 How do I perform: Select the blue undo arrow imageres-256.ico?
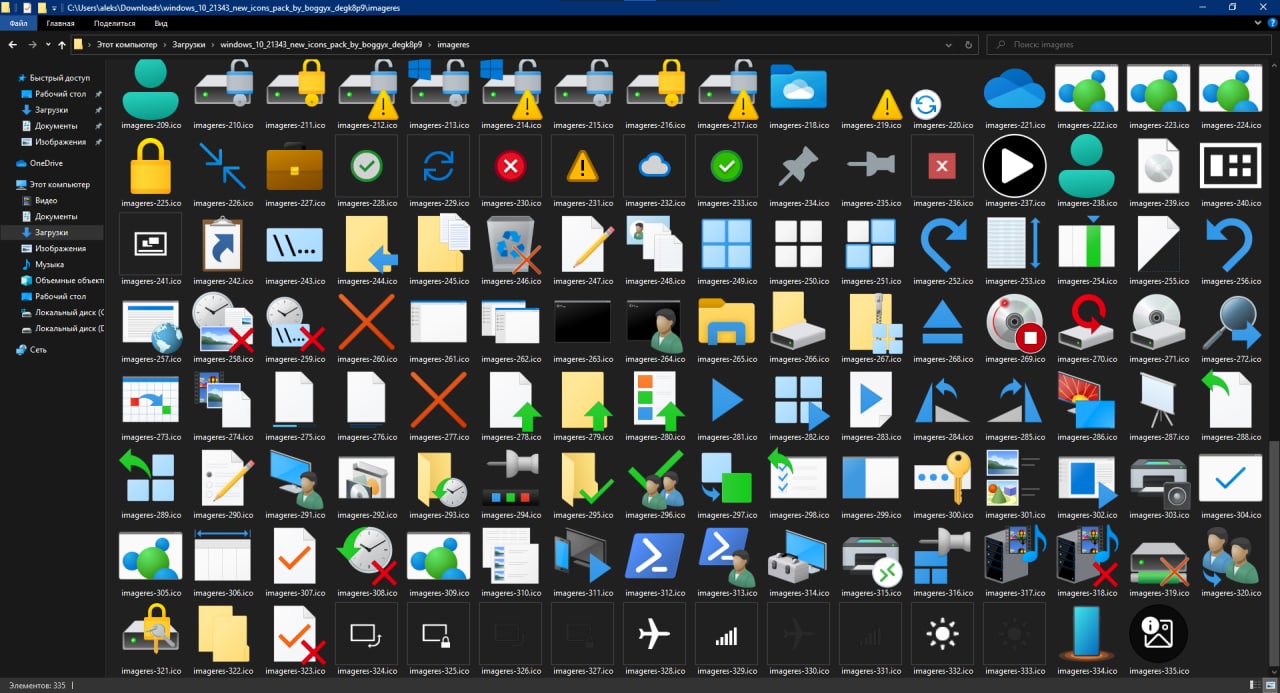(x=1231, y=244)
